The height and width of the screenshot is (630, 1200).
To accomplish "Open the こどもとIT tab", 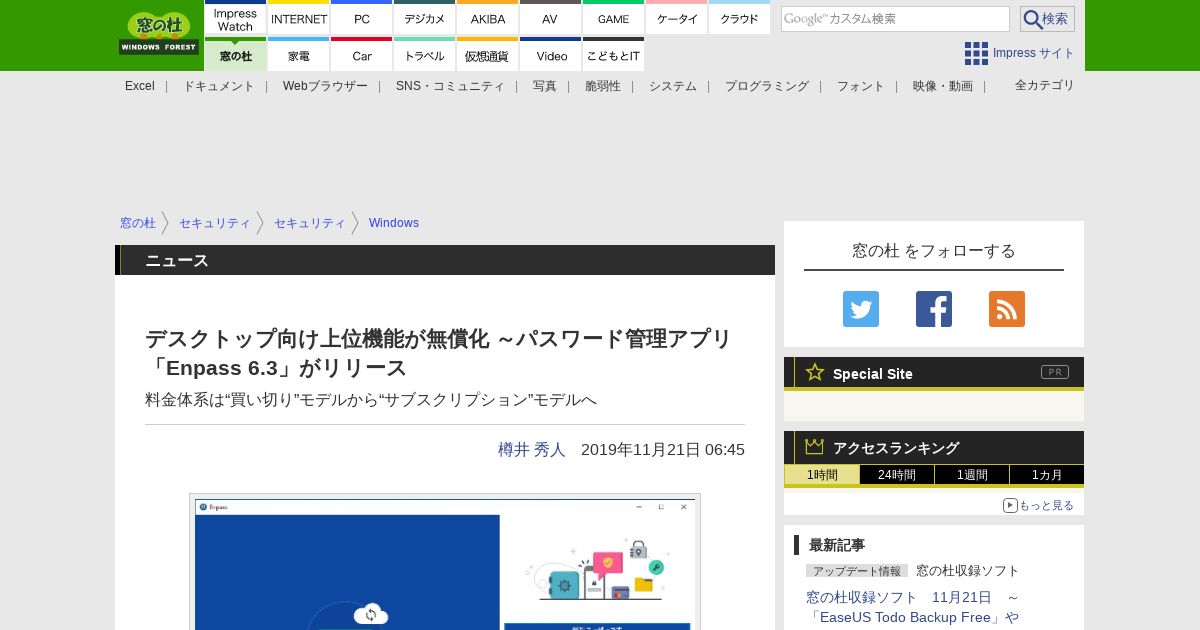I will coord(613,54).
